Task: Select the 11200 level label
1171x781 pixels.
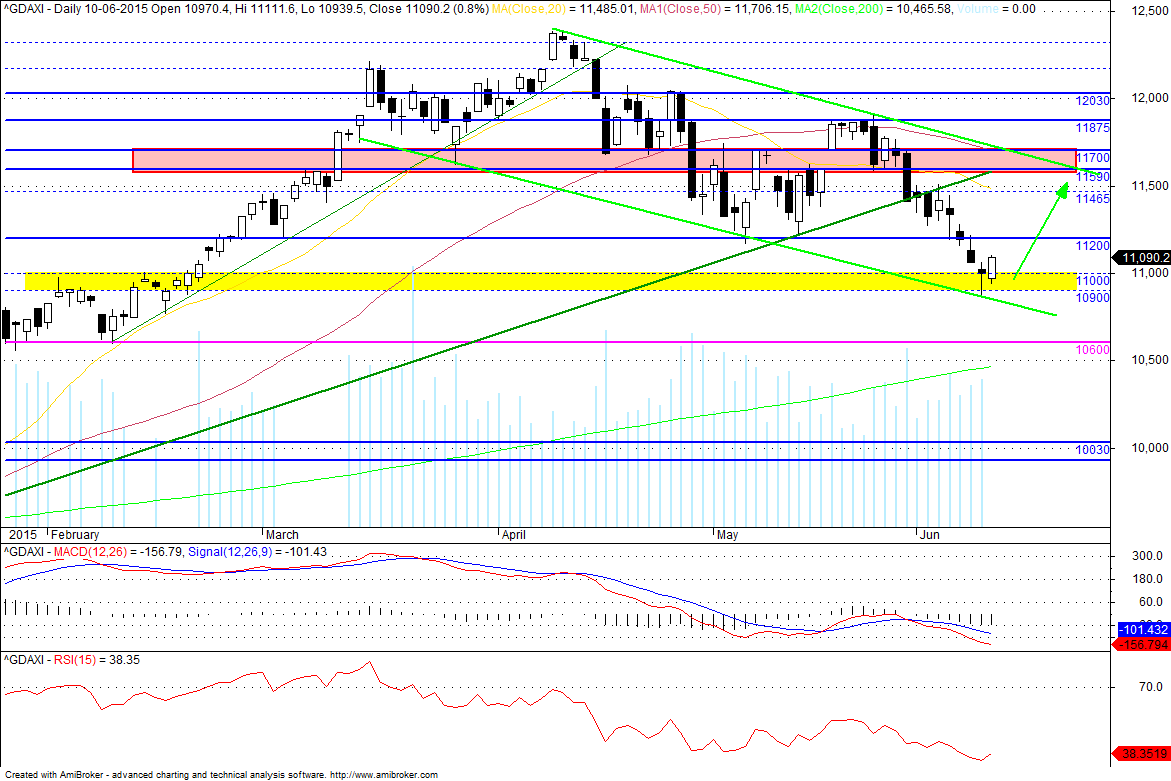Action: (x=1093, y=246)
